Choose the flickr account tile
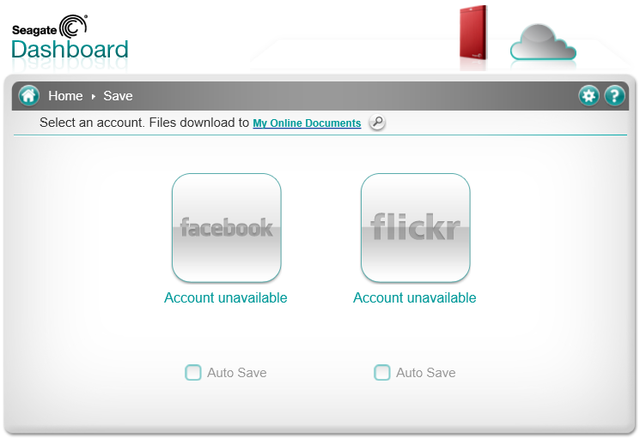 coord(416,228)
